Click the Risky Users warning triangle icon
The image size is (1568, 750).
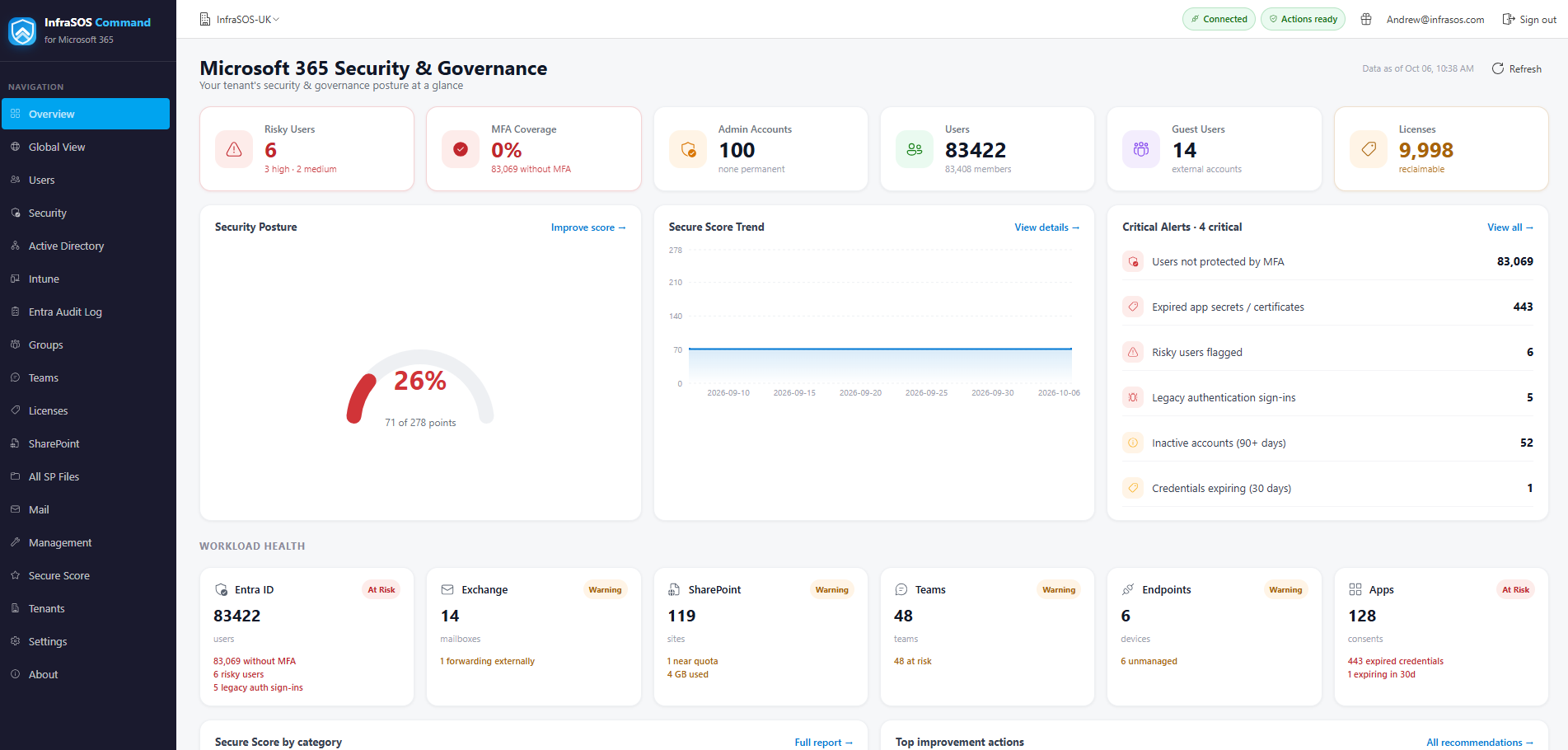tap(234, 149)
